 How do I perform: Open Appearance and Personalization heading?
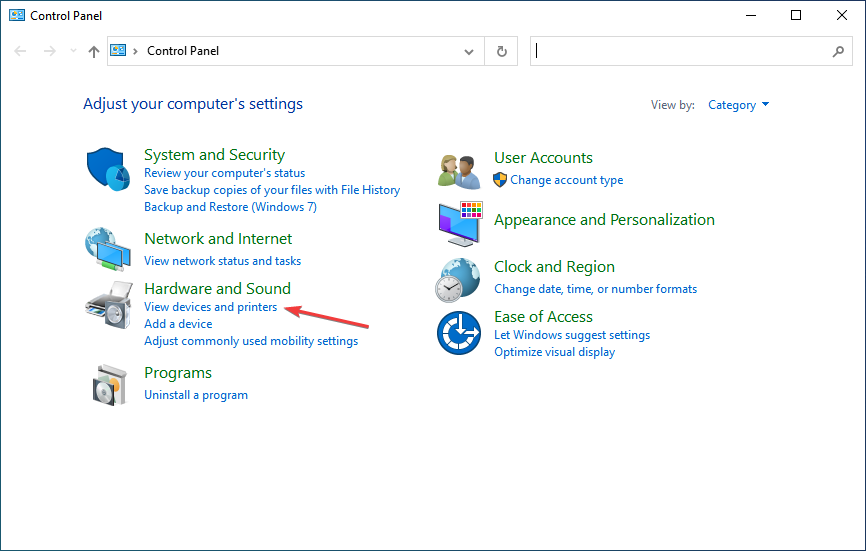[x=604, y=220]
